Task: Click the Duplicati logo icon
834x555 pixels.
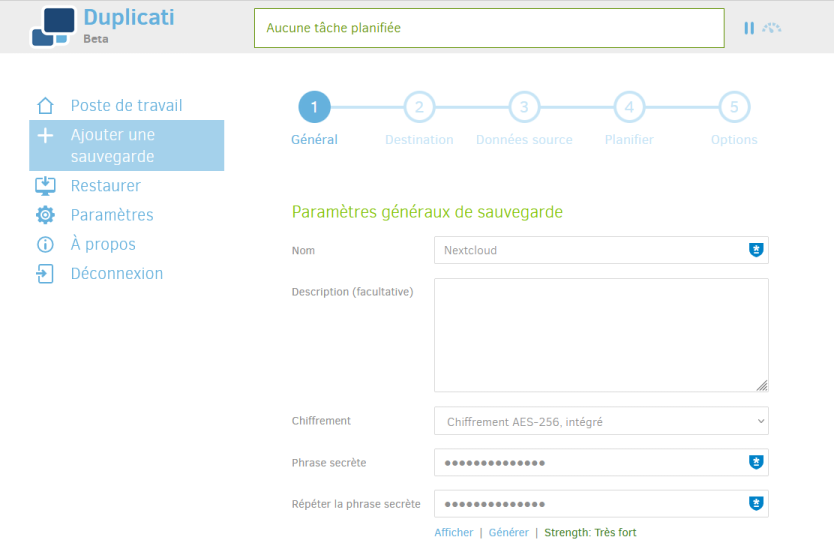Action: click(x=53, y=27)
